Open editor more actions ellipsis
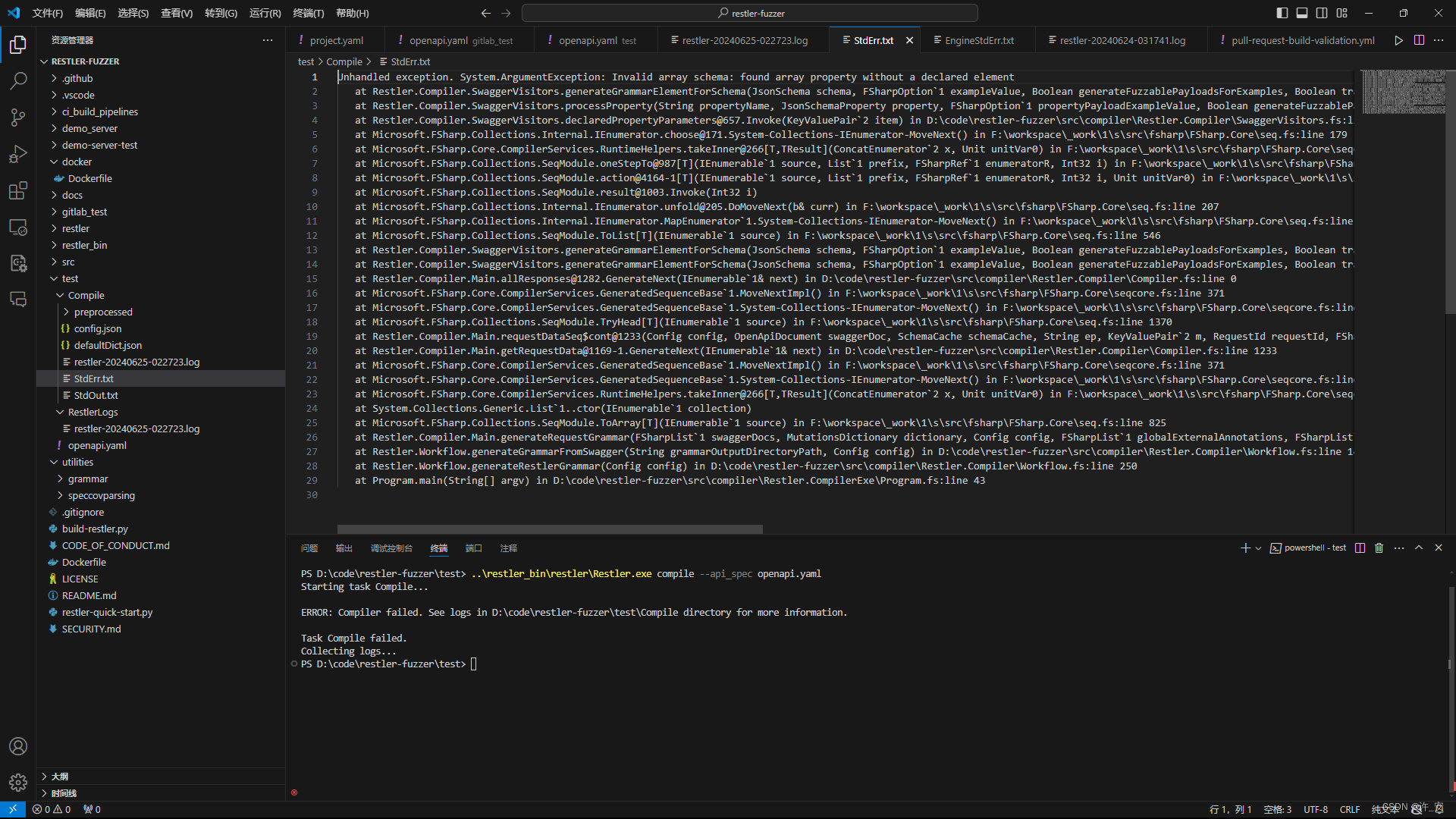 click(1439, 40)
